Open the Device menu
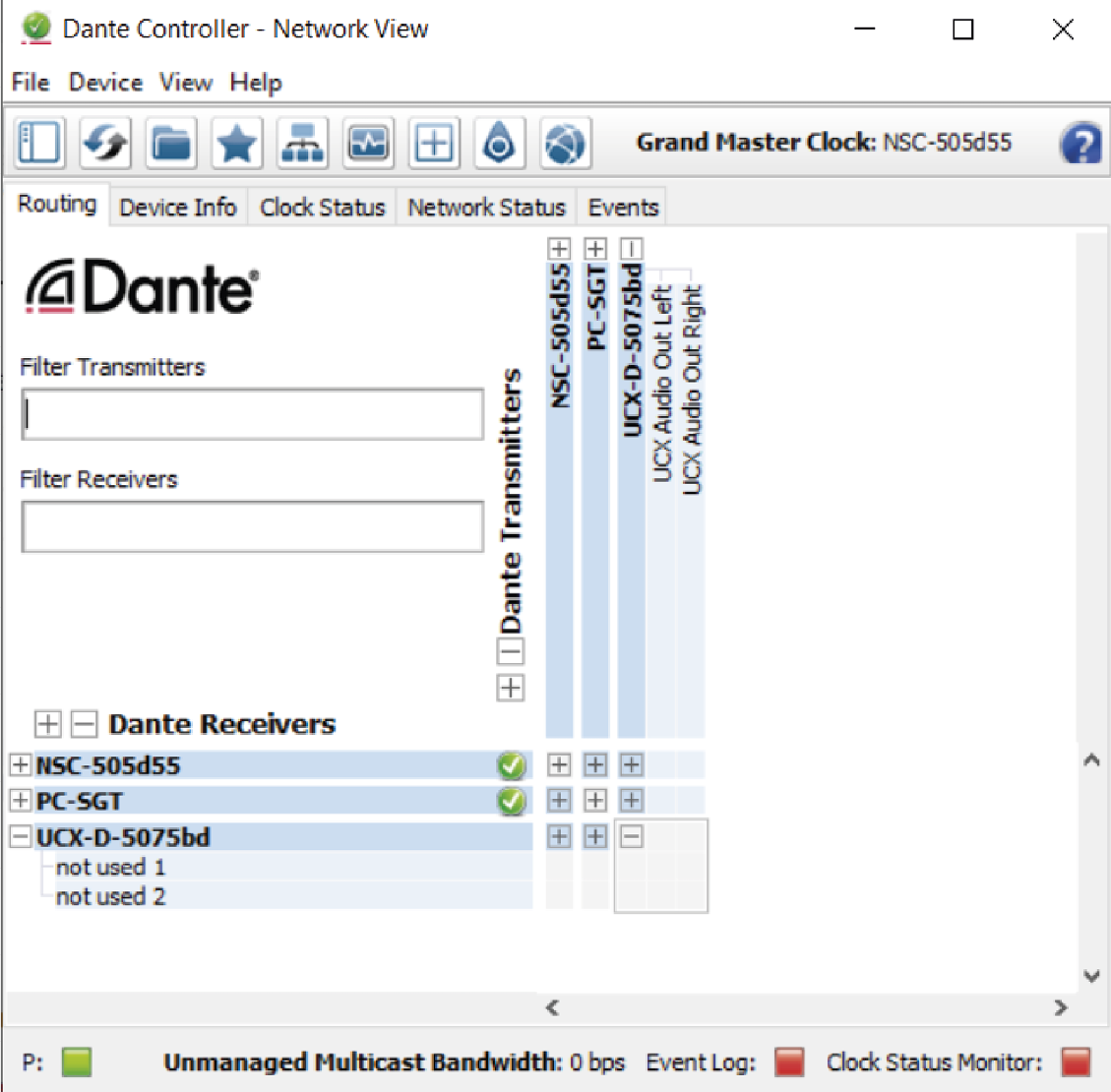The height and width of the screenshot is (1092, 1111). 105,83
